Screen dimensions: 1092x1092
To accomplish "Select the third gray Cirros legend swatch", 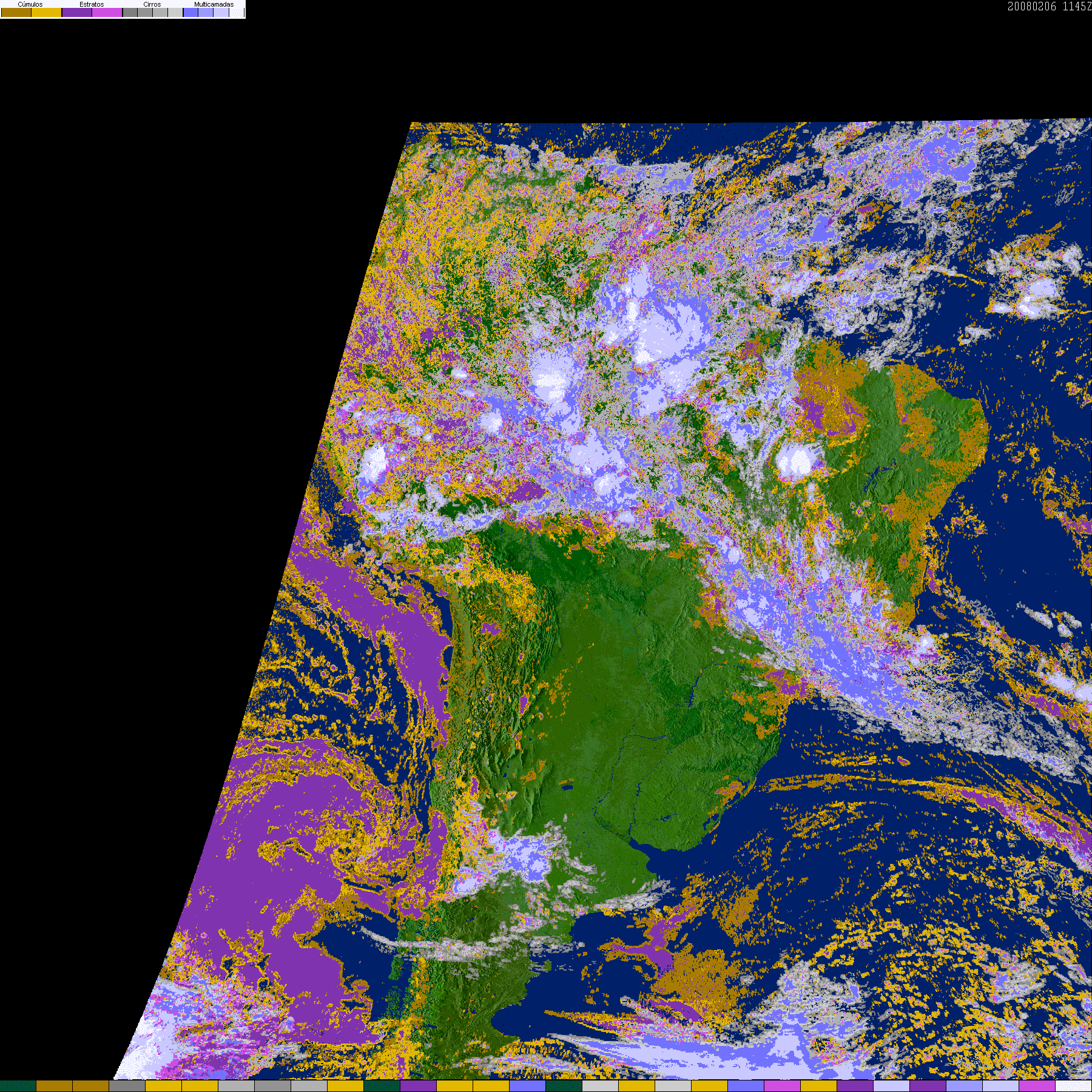I will click(160, 13).
